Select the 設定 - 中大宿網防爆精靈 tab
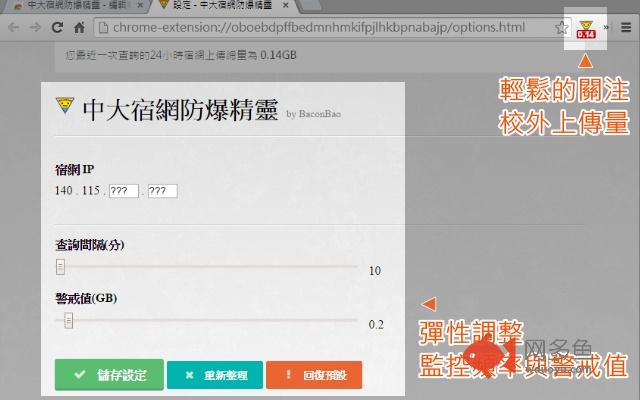 tap(222, 5)
